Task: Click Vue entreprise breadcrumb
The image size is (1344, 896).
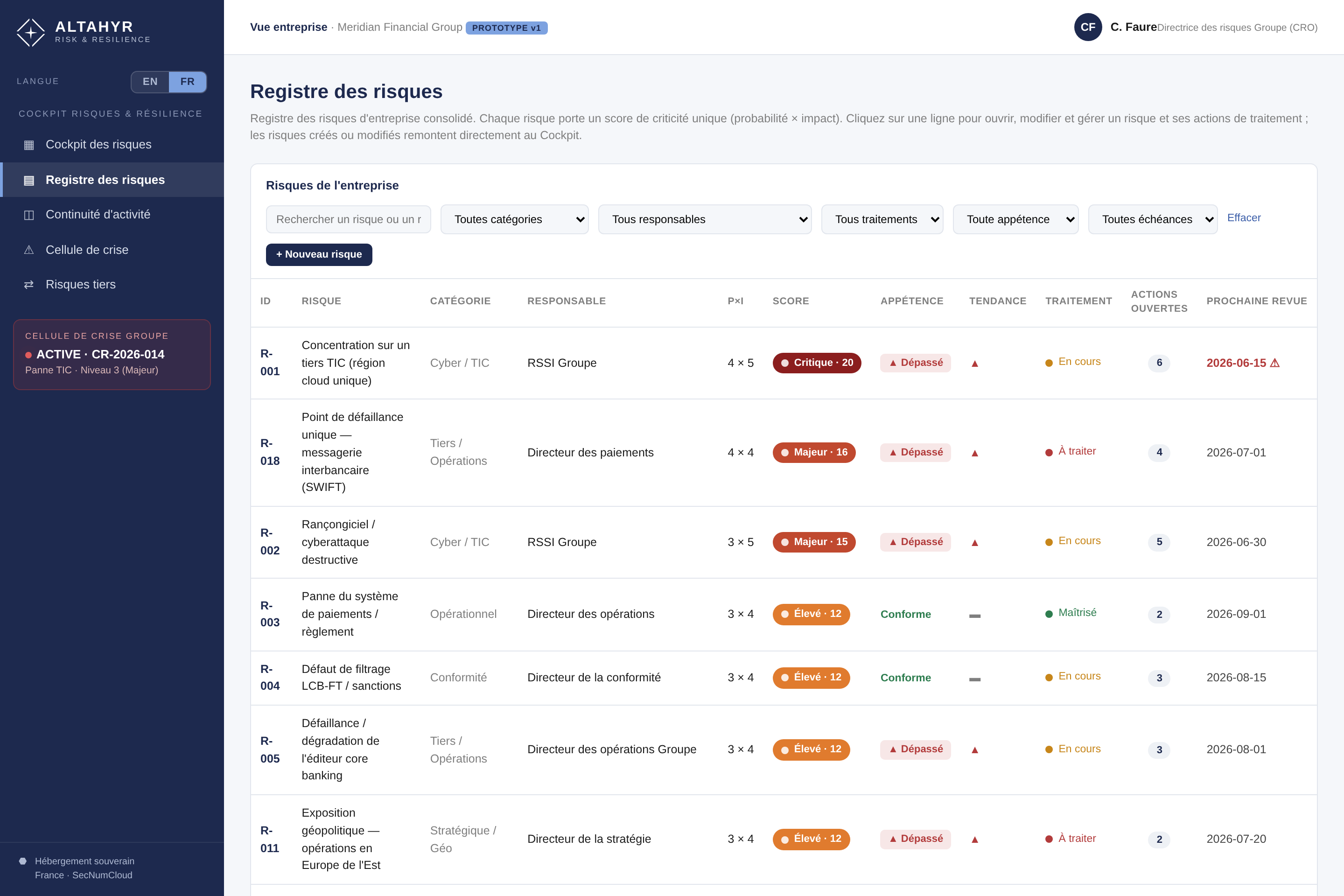Action: point(288,27)
